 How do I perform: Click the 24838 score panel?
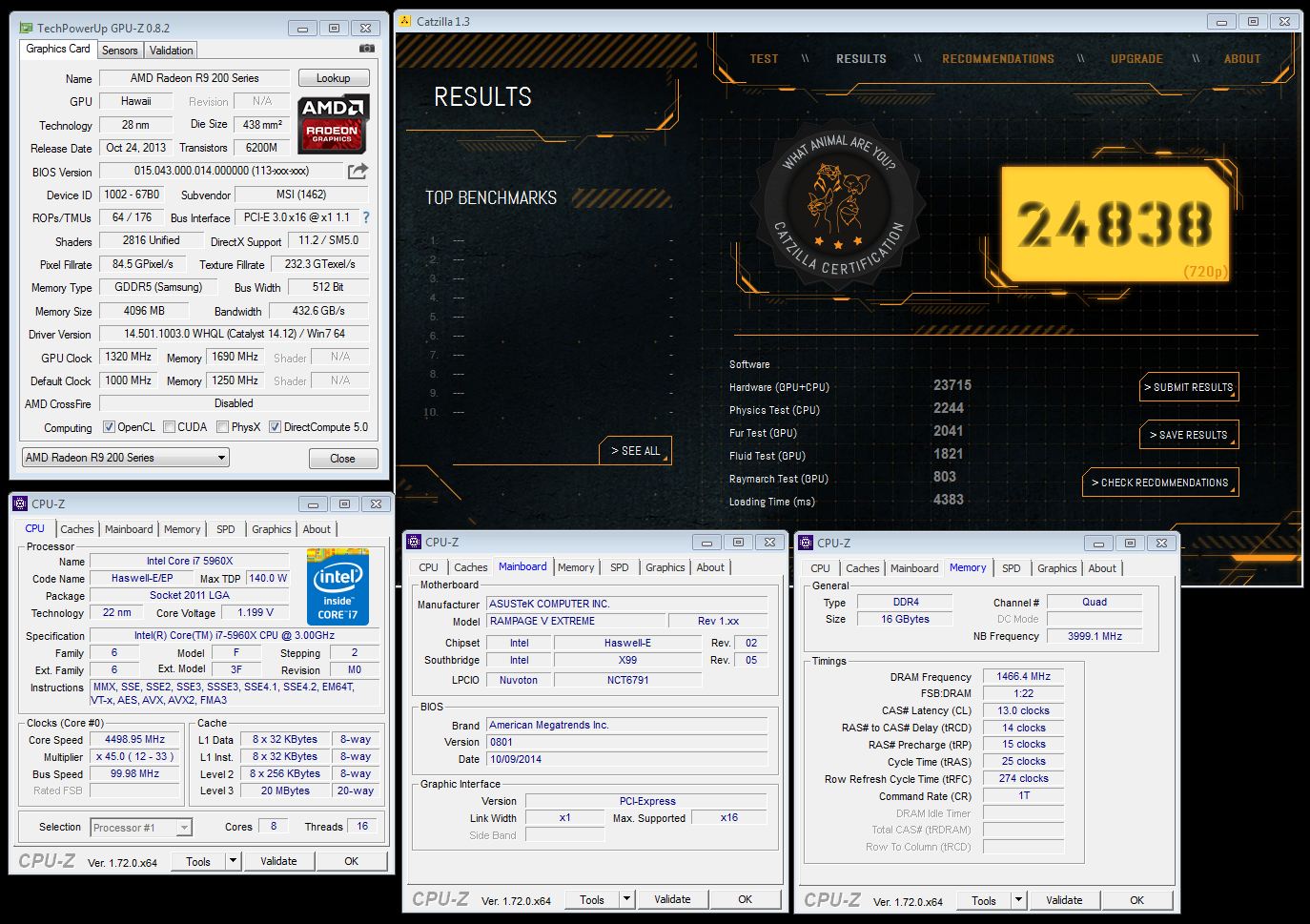pos(1116,225)
